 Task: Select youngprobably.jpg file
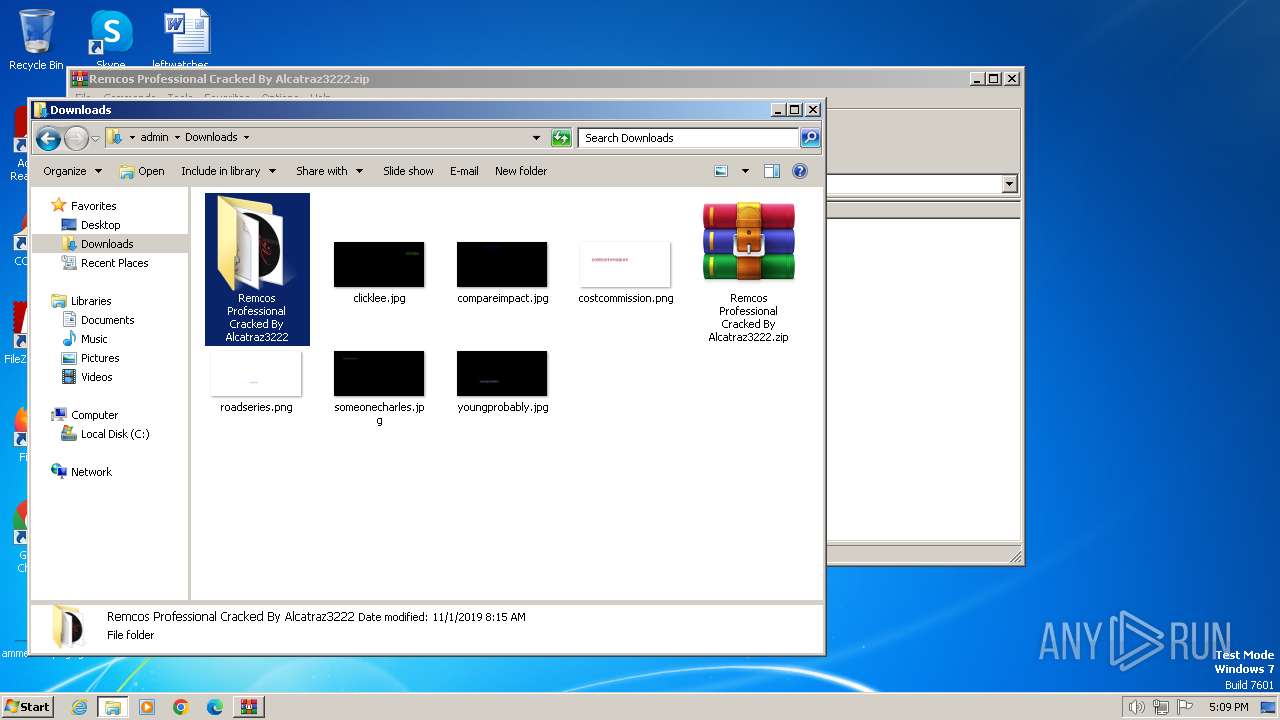[x=502, y=381]
